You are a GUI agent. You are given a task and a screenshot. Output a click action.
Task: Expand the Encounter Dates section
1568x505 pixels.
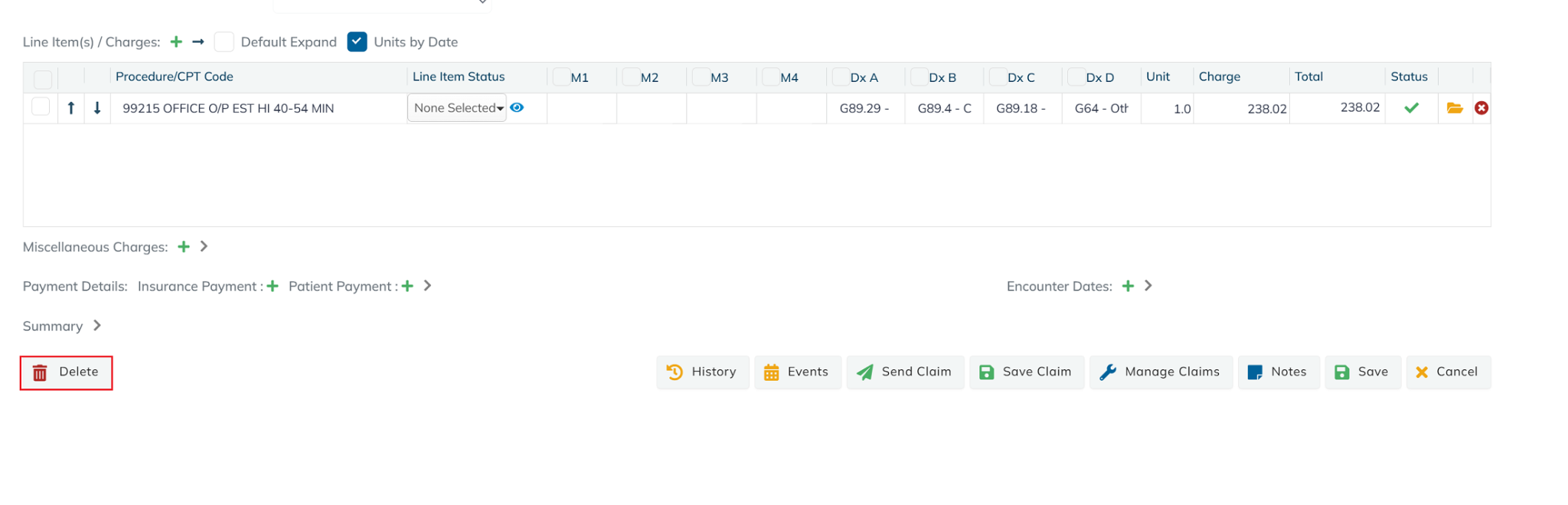pos(1148,286)
